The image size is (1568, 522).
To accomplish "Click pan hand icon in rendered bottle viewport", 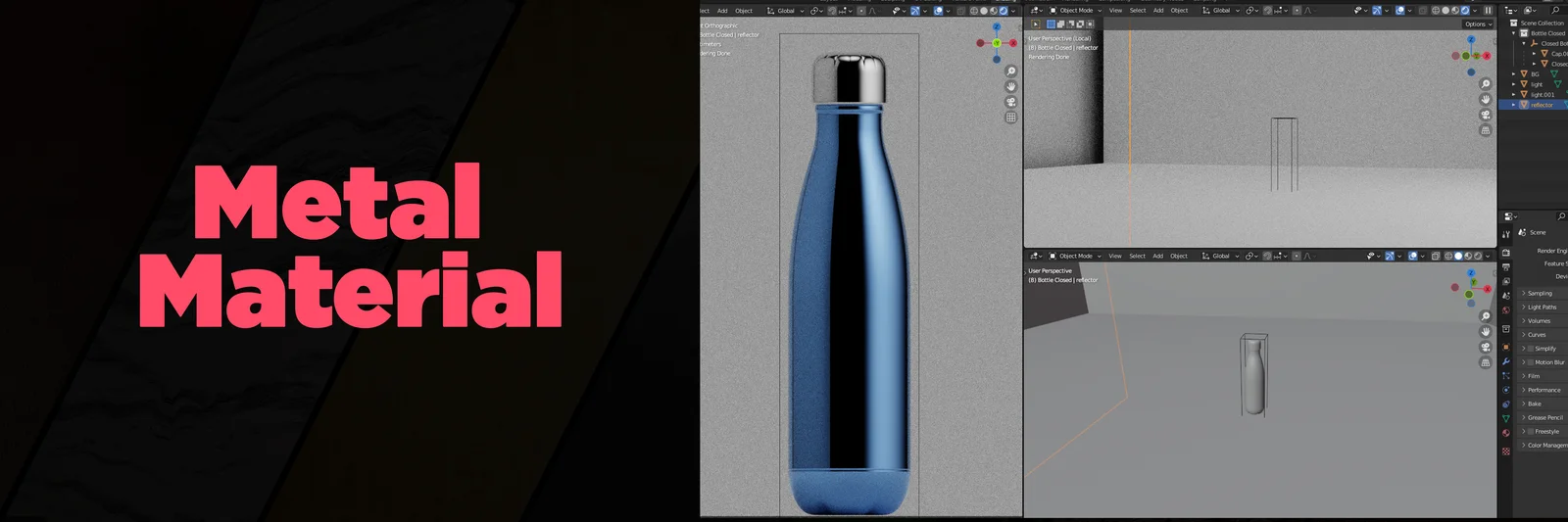I will [x=1010, y=86].
